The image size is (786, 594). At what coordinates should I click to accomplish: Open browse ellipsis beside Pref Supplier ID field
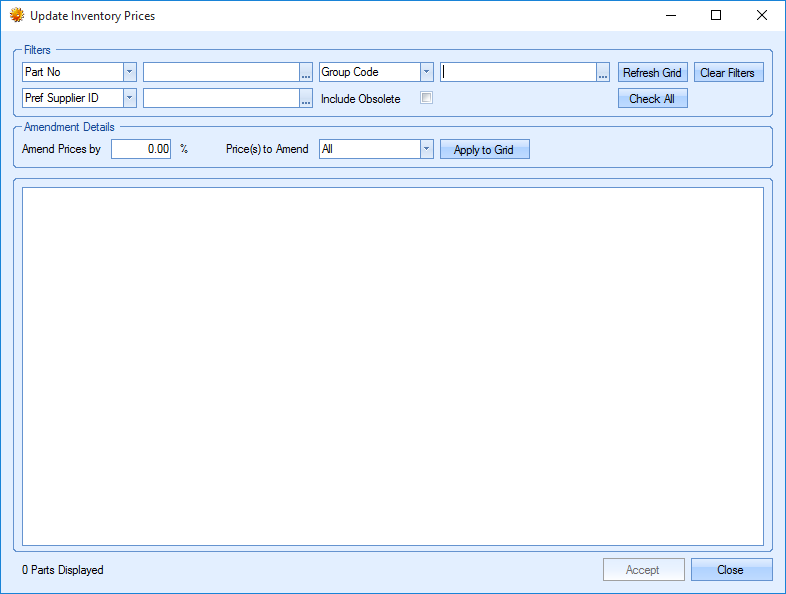click(x=306, y=98)
